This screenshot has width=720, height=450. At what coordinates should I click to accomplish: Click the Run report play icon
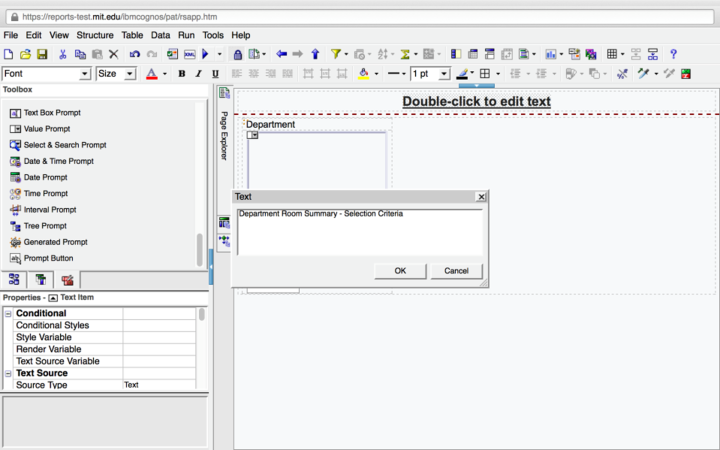pos(205,54)
